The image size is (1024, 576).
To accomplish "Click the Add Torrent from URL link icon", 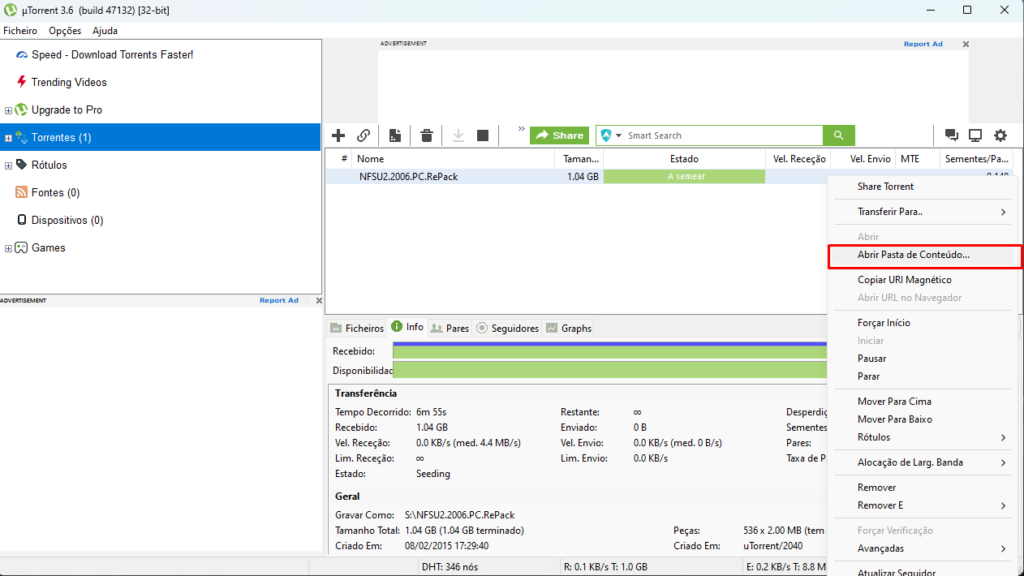I will click(363, 135).
